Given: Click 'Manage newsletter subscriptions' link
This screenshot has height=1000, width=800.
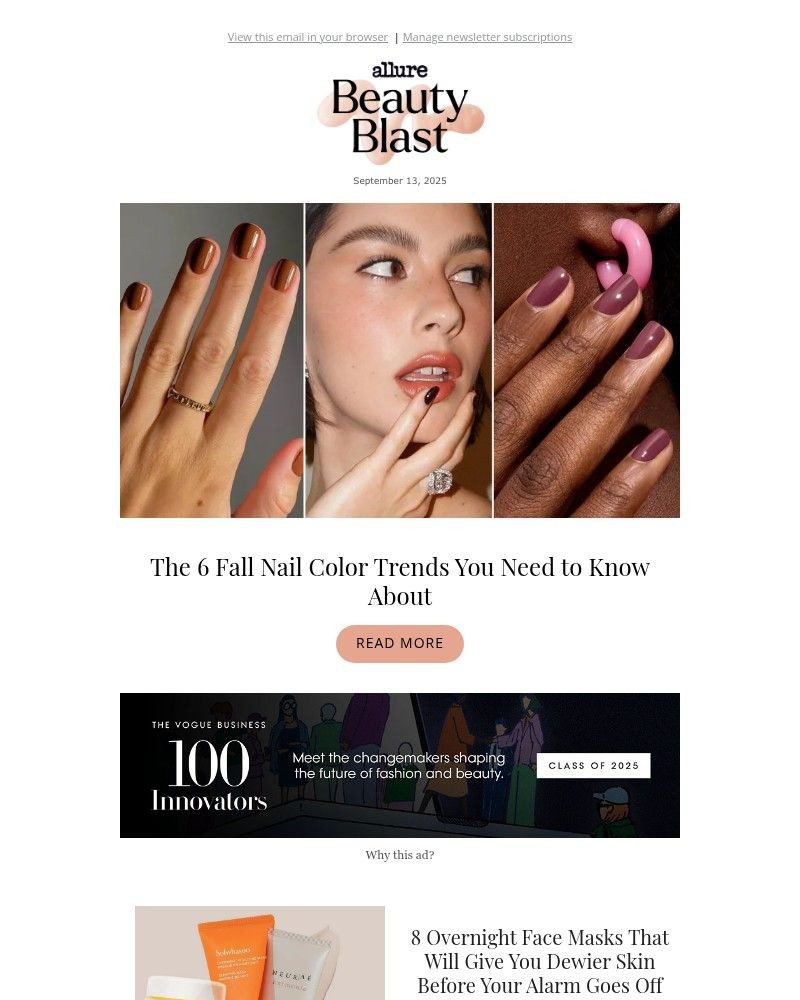Looking at the screenshot, I should [487, 37].
